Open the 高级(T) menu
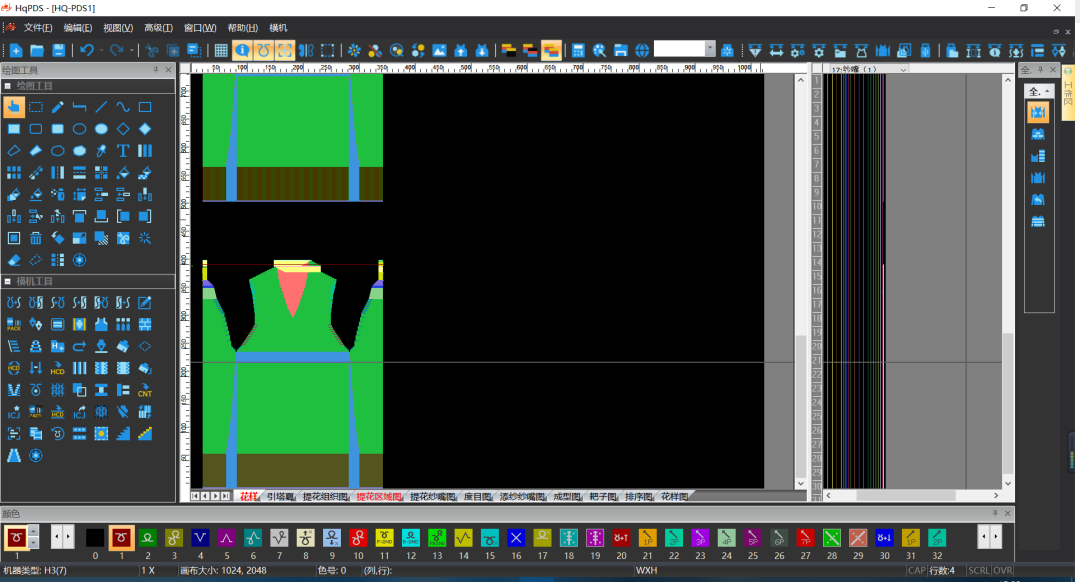This screenshot has height=582, width=1080. pyautogui.click(x=158, y=28)
